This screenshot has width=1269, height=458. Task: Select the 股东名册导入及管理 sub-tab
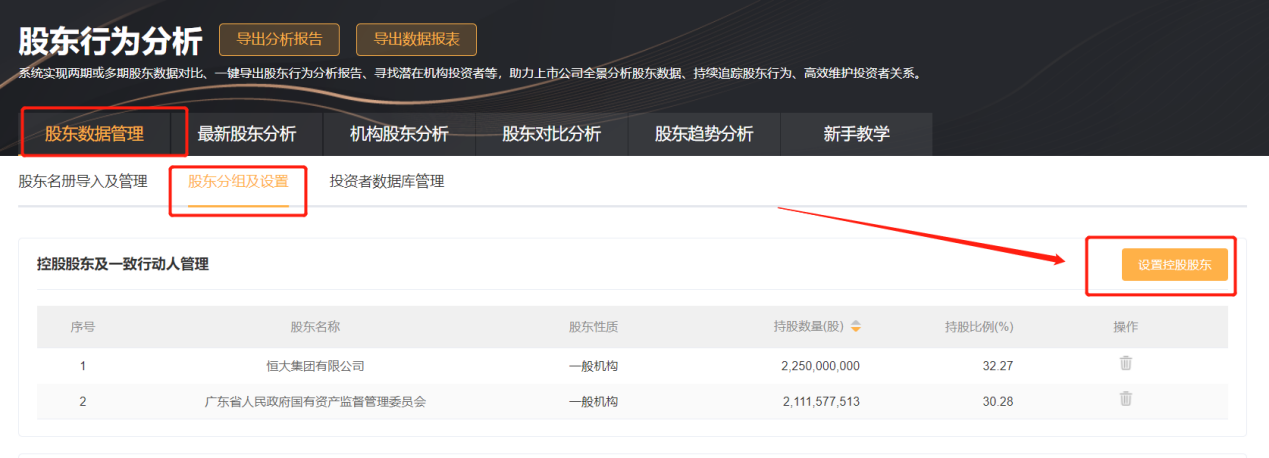(x=83, y=181)
